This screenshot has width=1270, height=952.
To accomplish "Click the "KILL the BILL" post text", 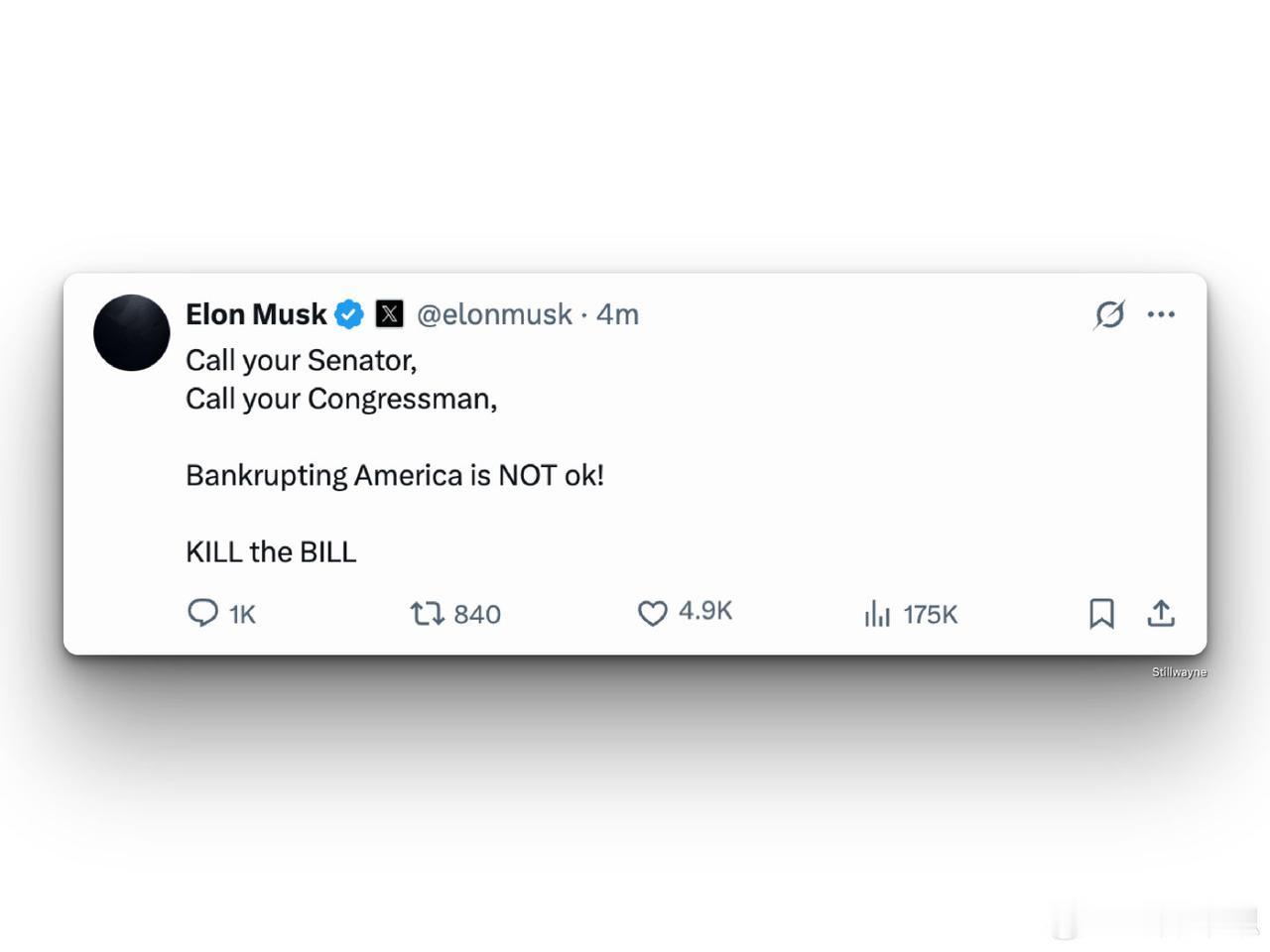I will [x=271, y=551].
